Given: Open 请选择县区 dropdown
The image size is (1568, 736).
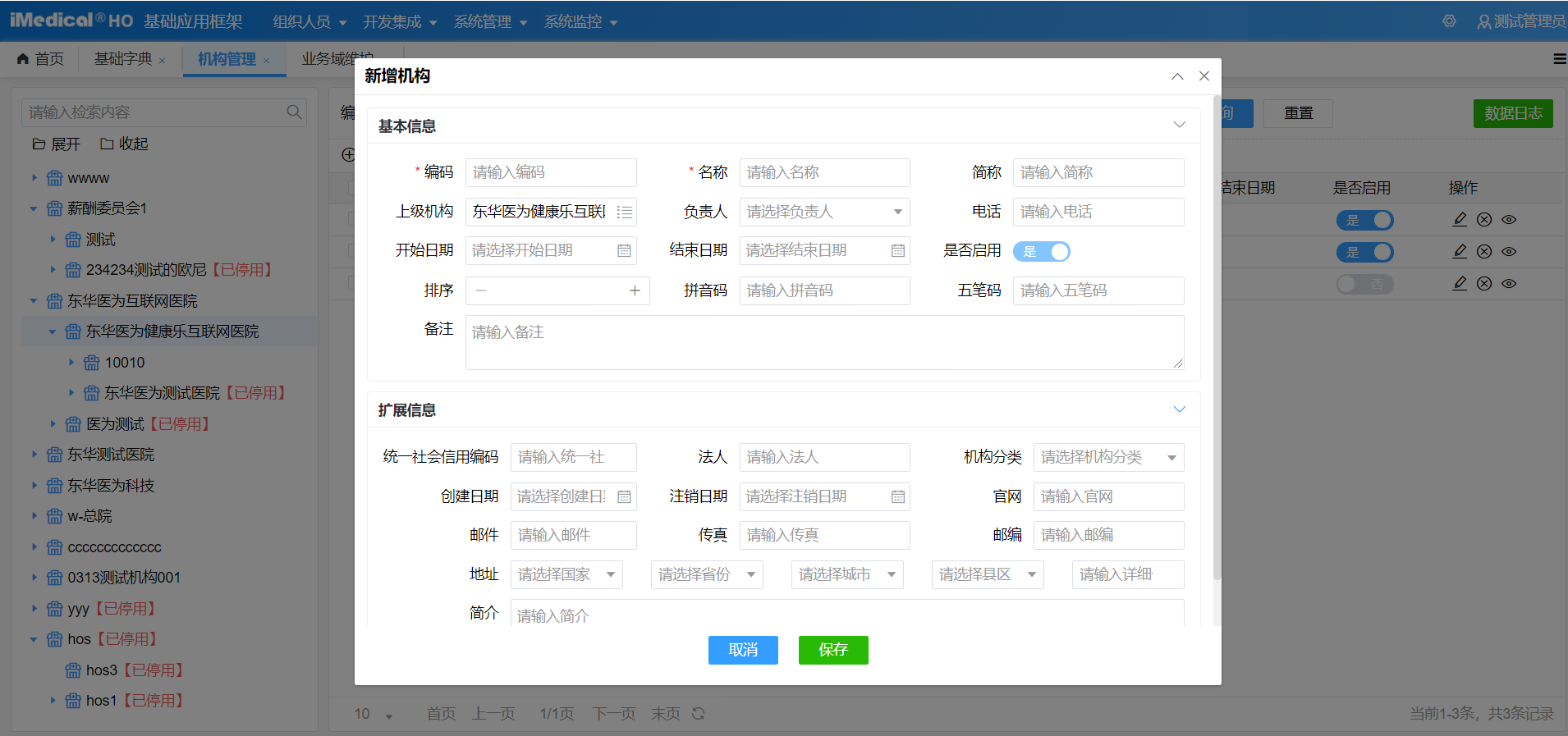Looking at the screenshot, I should [988, 574].
